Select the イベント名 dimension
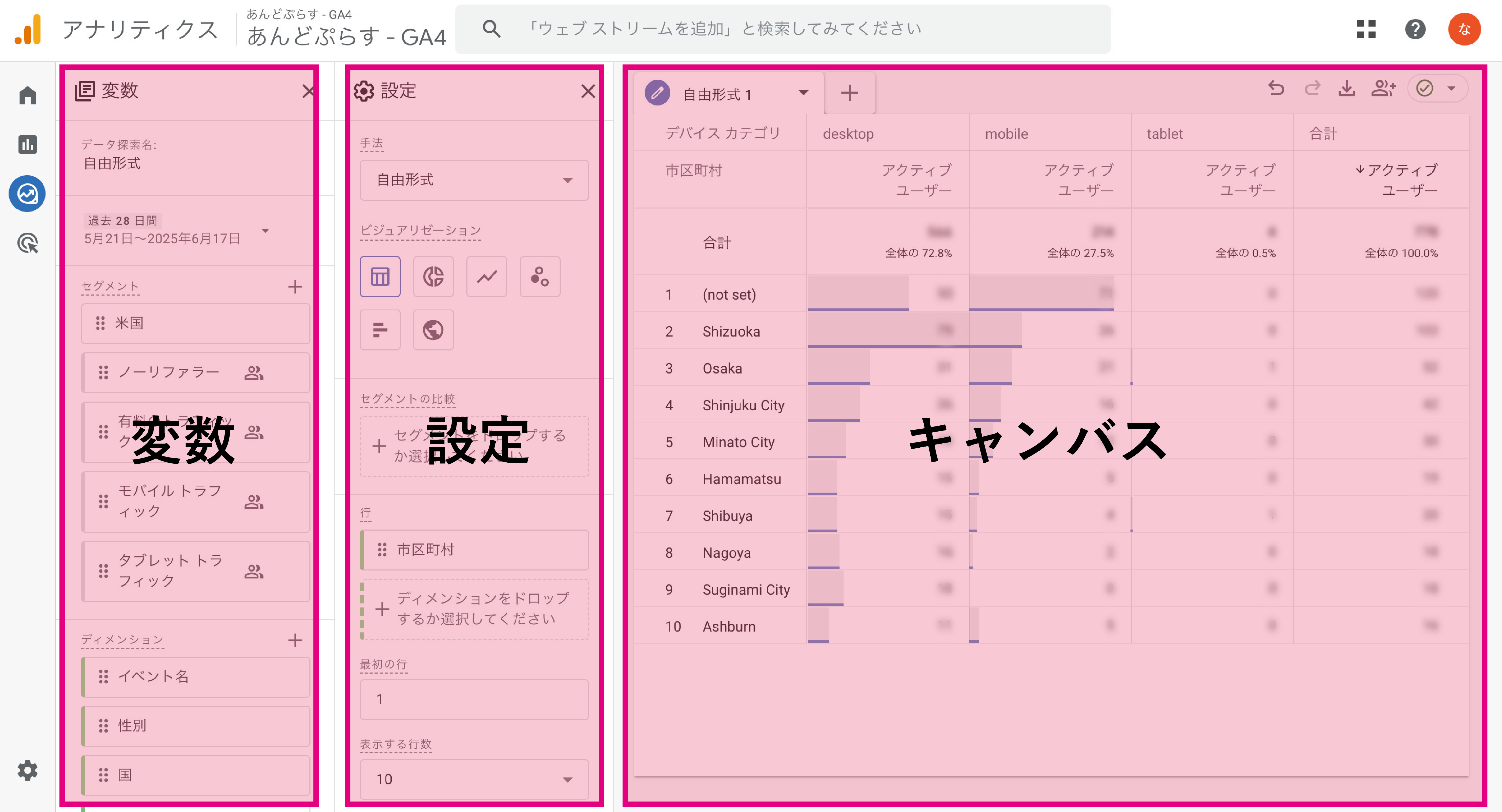This screenshot has width=1502, height=812. coord(195,676)
